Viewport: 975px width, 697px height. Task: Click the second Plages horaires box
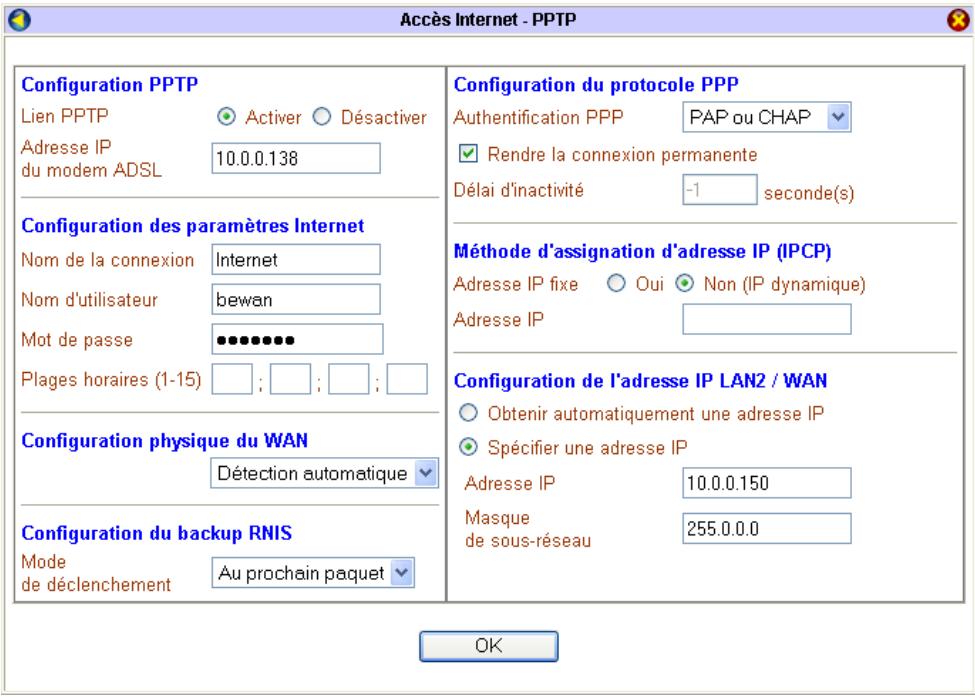coord(290,379)
